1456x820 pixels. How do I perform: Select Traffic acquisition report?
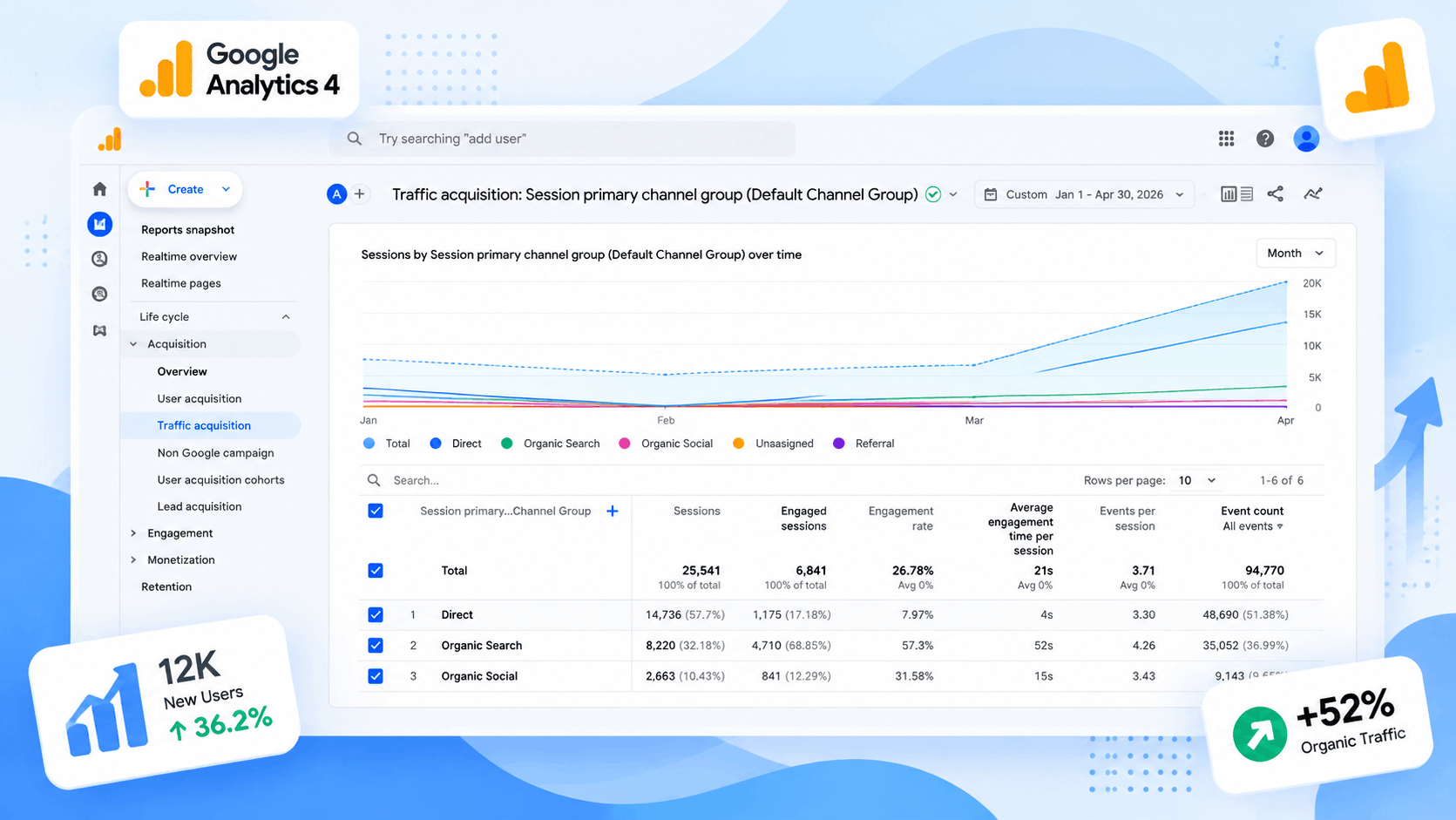click(x=204, y=426)
